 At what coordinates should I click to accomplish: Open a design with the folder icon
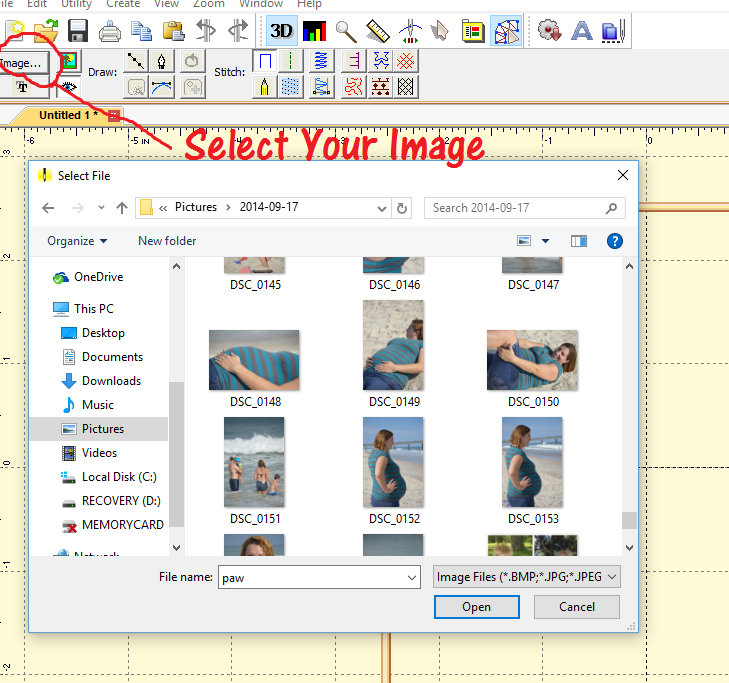pyautogui.click(x=46, y=31)
